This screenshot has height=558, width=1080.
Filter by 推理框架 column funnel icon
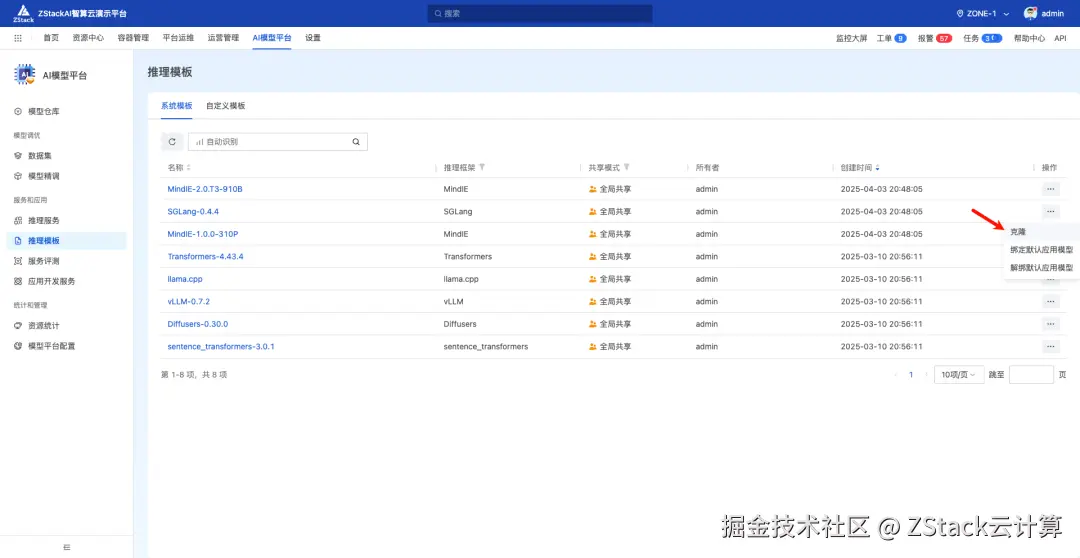[x=482, y=167]
